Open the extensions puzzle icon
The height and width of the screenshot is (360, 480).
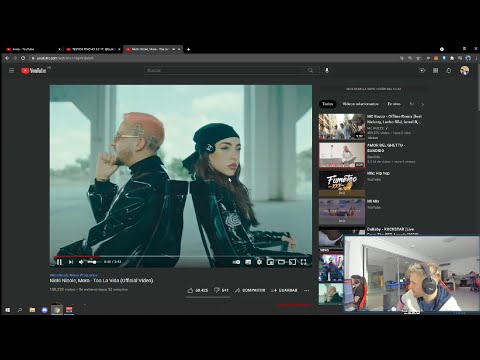pos(452,58)
